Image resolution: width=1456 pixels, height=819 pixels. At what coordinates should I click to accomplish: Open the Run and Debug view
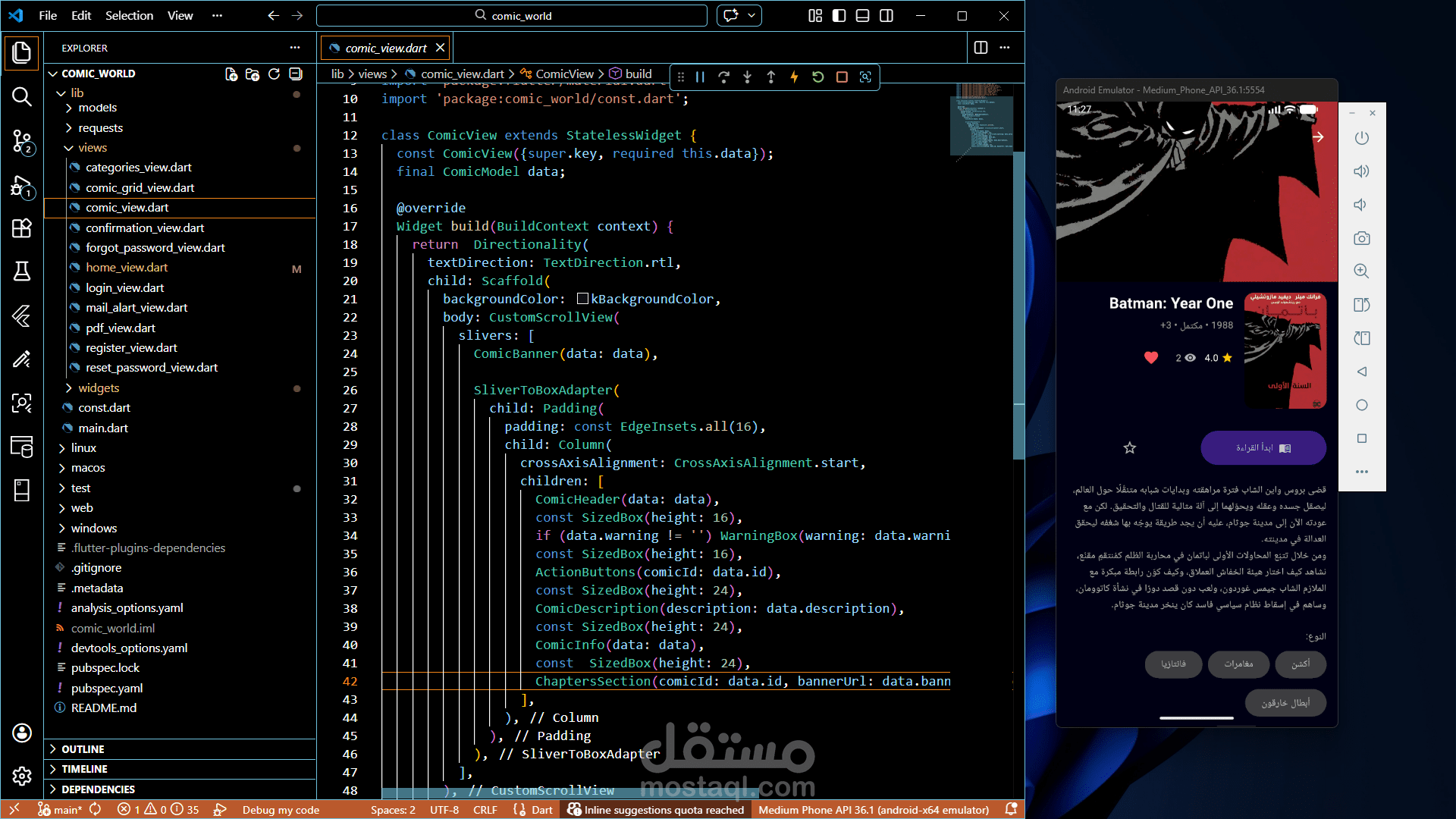(21, 186)
